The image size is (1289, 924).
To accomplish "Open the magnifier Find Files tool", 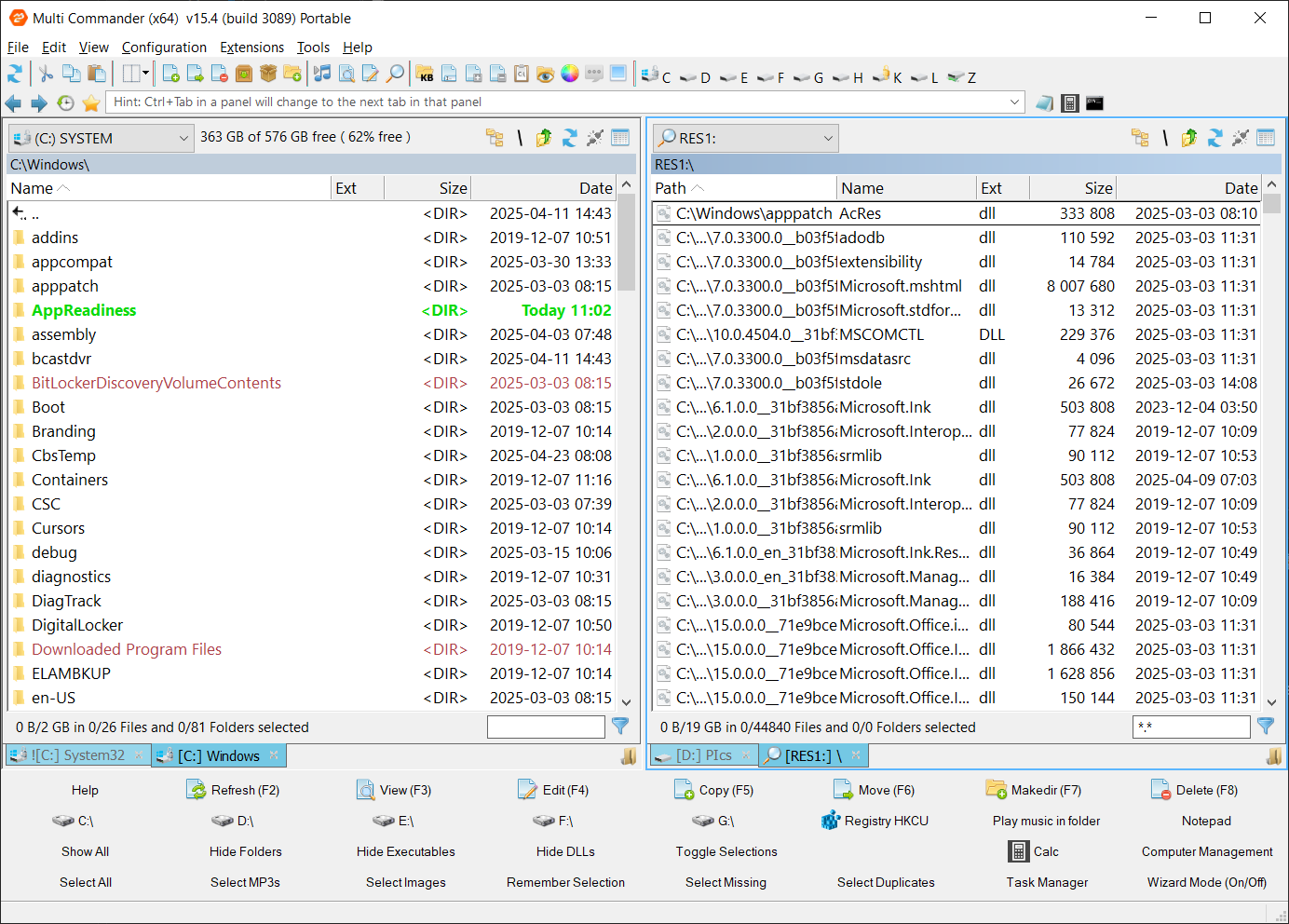I will [x=396, y=74].
